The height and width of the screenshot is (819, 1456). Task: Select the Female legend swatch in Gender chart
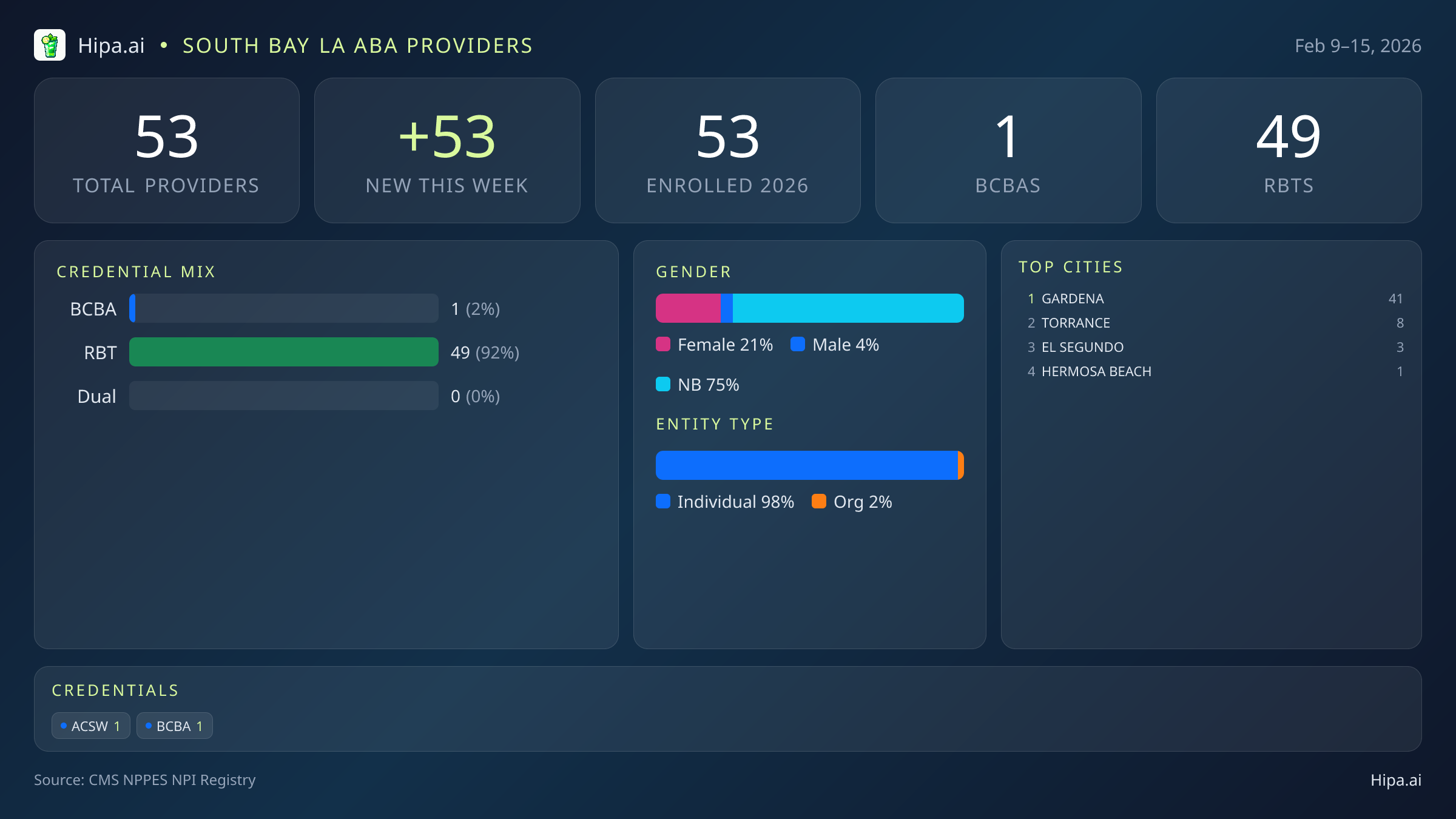664,344
